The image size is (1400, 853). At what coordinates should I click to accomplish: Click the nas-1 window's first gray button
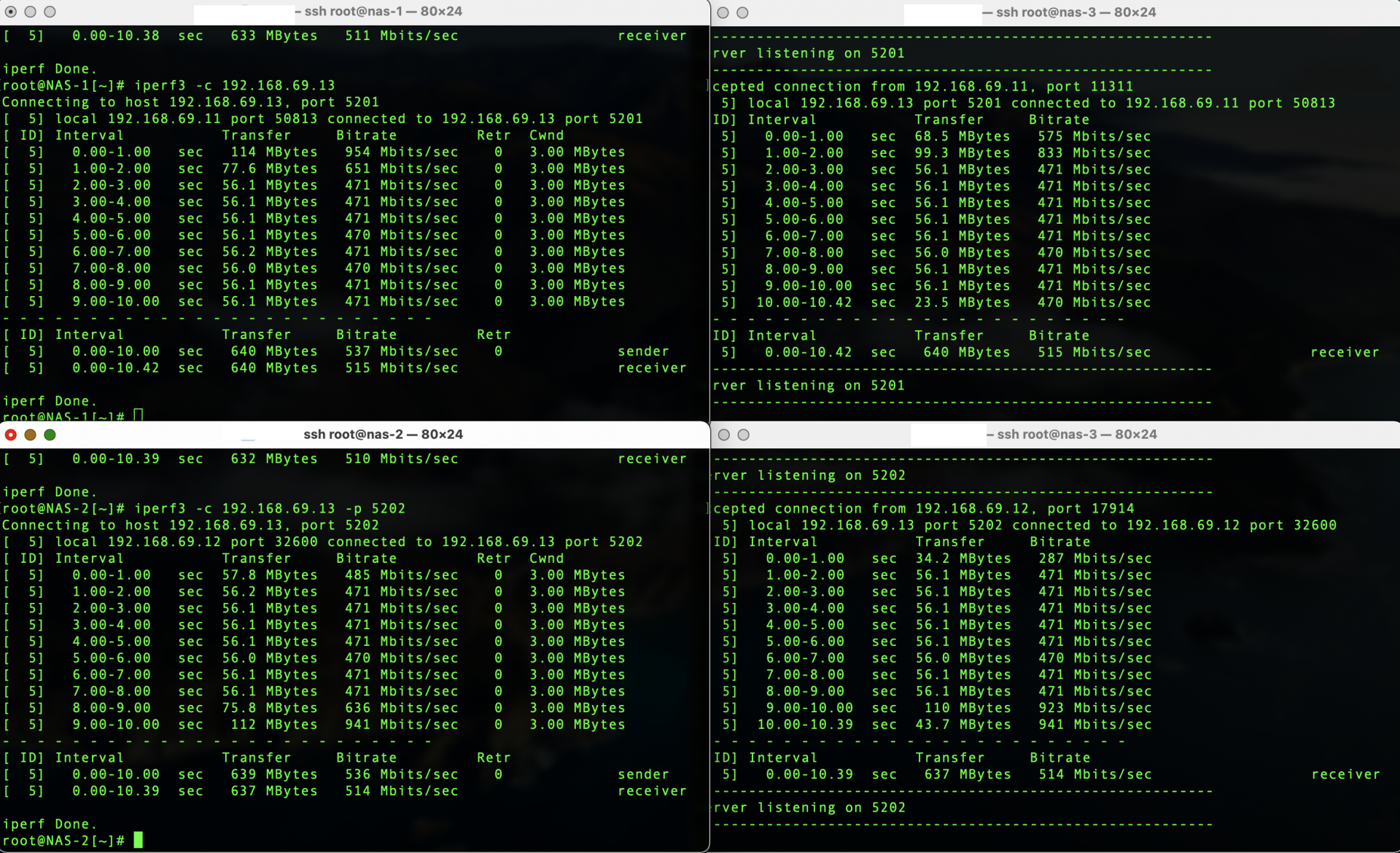coord(11,12)
